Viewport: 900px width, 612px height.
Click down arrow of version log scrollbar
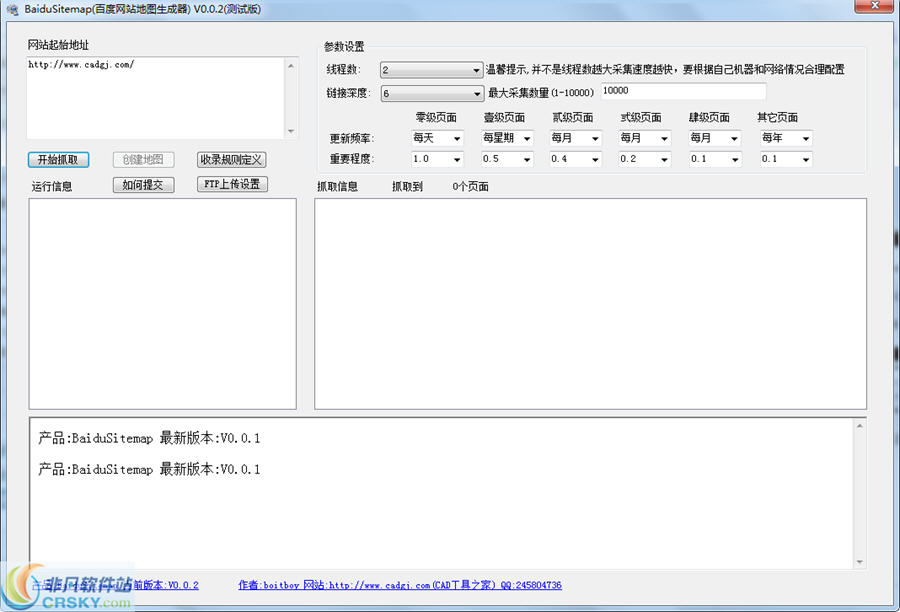pyautogui.click(x=859, y=562)
